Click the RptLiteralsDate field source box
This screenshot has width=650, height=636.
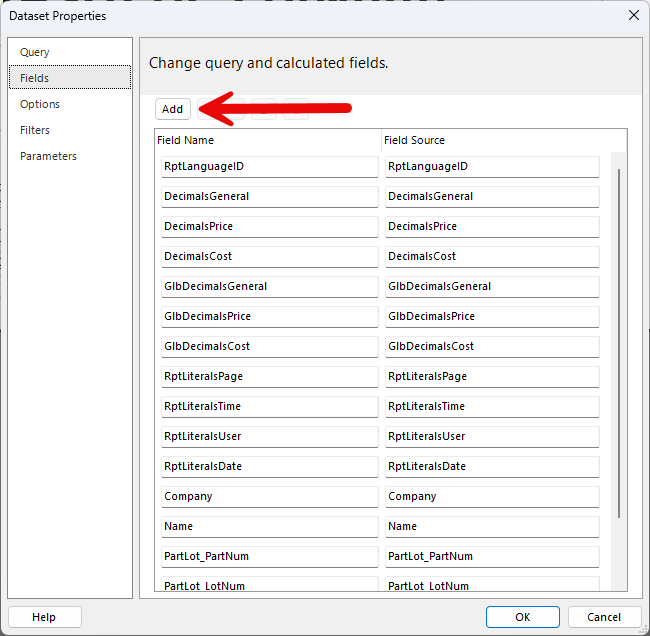click(492, 467)
